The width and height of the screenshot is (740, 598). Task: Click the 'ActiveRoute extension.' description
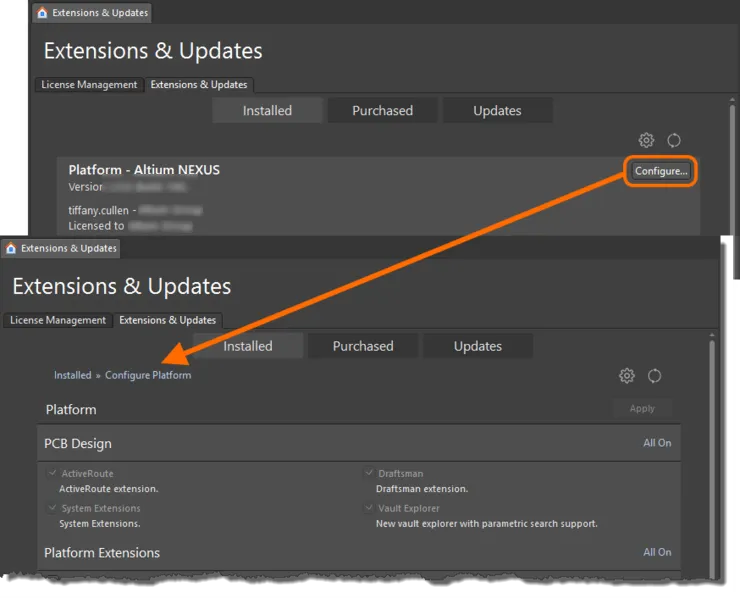(109, 489)
